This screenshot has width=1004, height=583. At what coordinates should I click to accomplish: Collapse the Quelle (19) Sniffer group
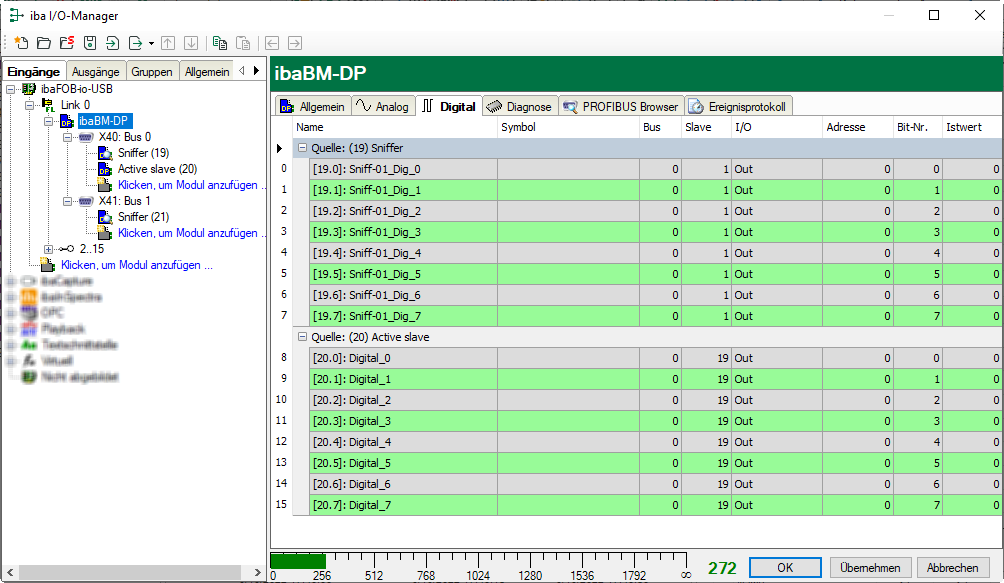click(302, 148)
